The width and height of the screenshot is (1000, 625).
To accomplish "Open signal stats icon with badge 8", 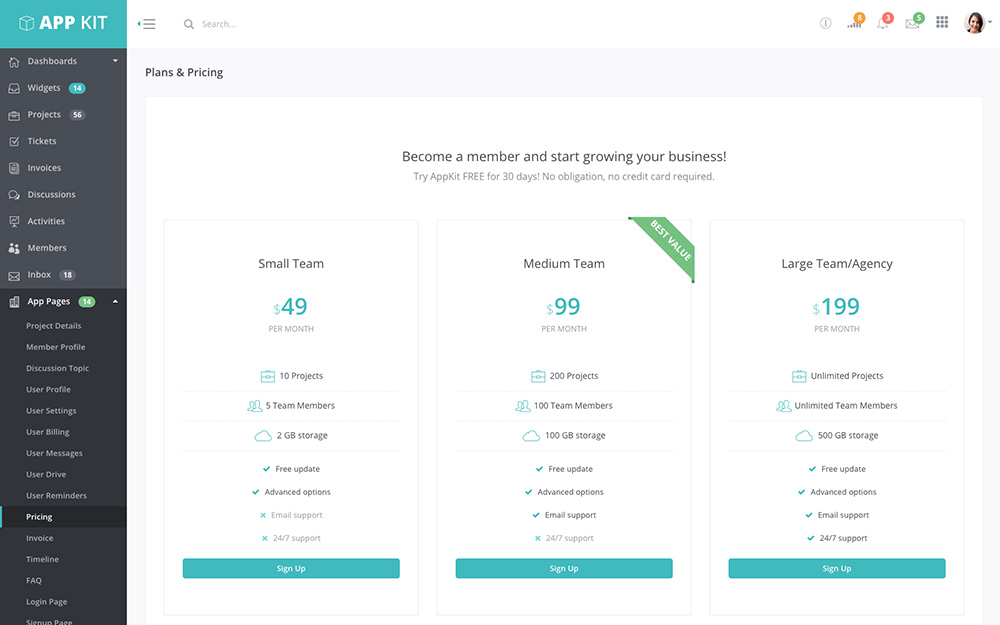I will coord(855,22).
